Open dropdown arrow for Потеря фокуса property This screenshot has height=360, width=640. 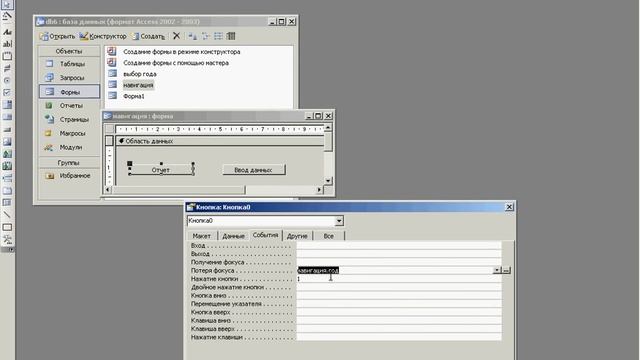(497, 270)
